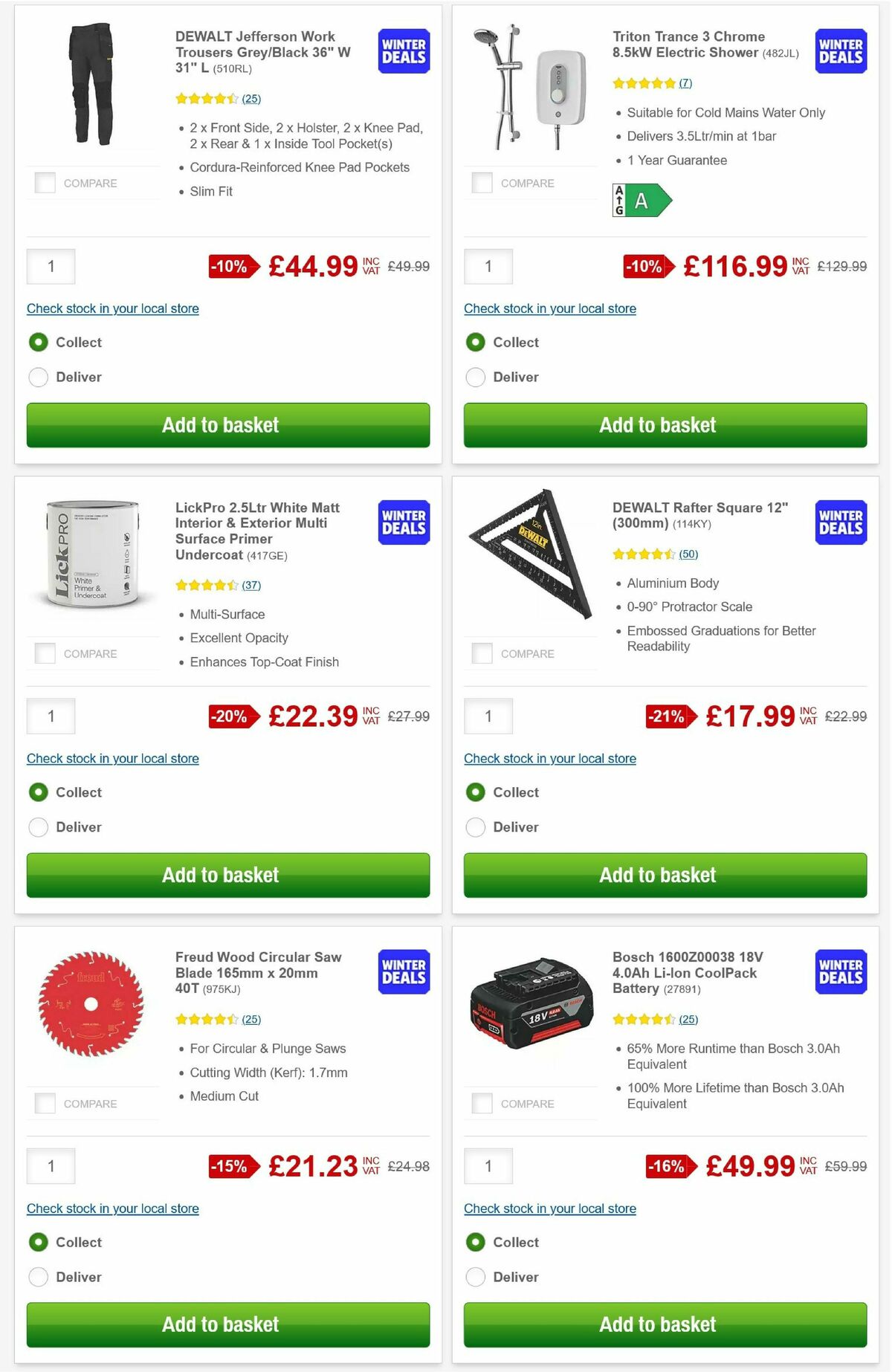Click the -21% discount arrow on the Rafter Square
Image resolution: width=892 pixels, height=1372 pixels.
pyautogui.click(x=666, y=716)
